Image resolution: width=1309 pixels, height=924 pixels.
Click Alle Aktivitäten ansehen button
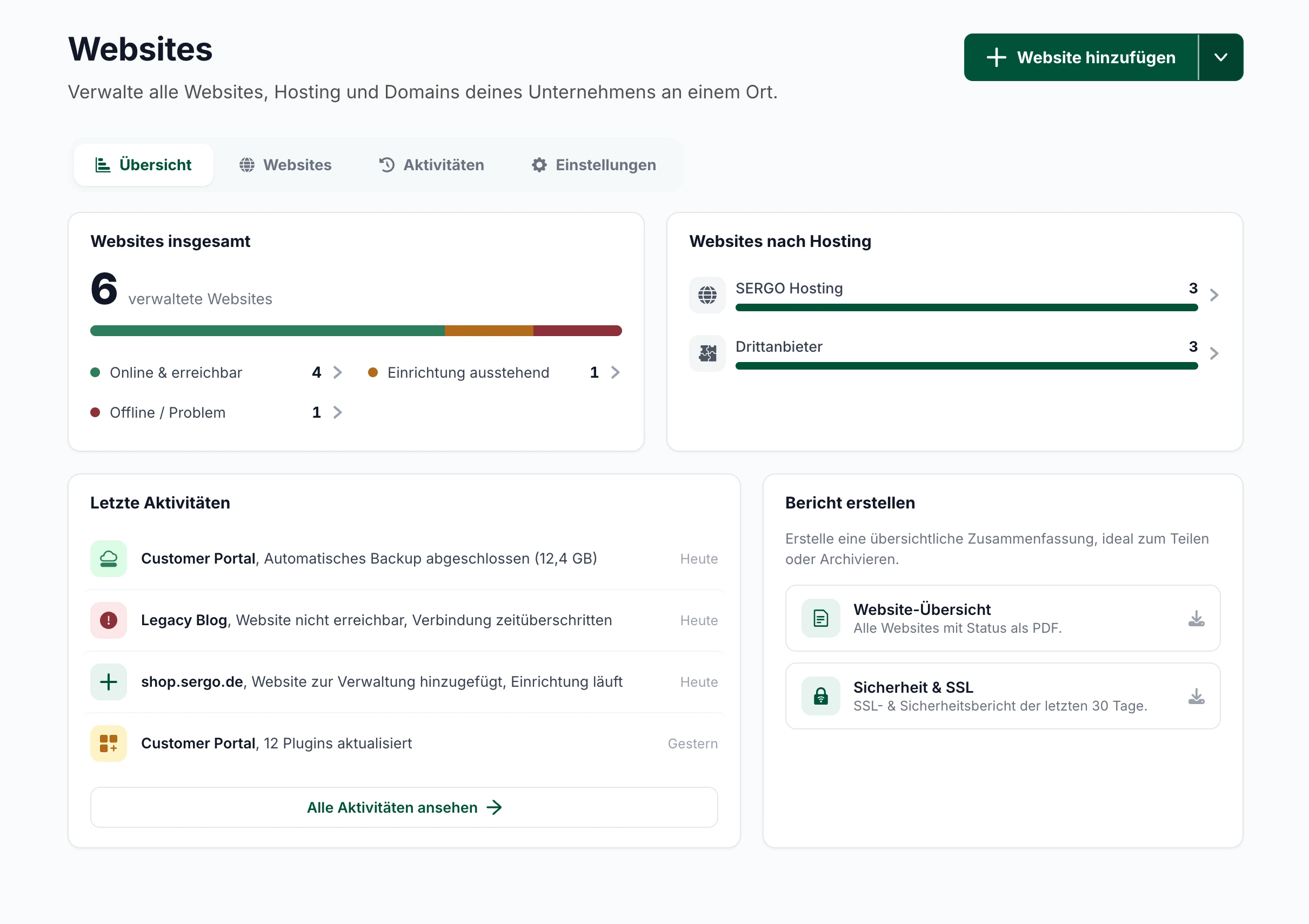(x=404, y=808)
